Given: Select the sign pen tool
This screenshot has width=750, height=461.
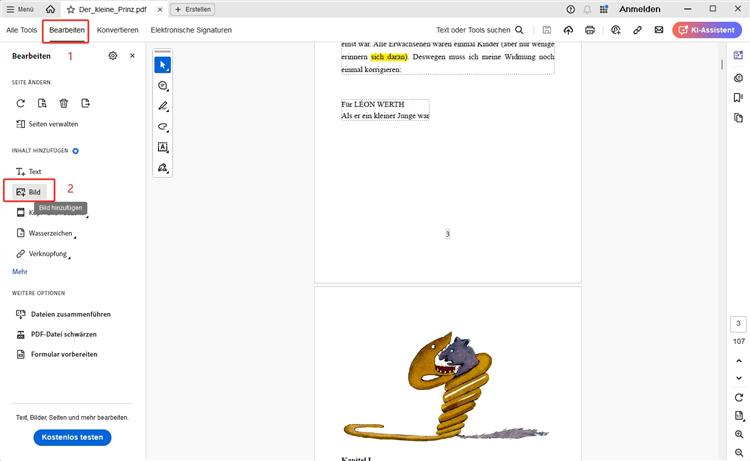Looking at the screenshot, I should coord(163,168).
